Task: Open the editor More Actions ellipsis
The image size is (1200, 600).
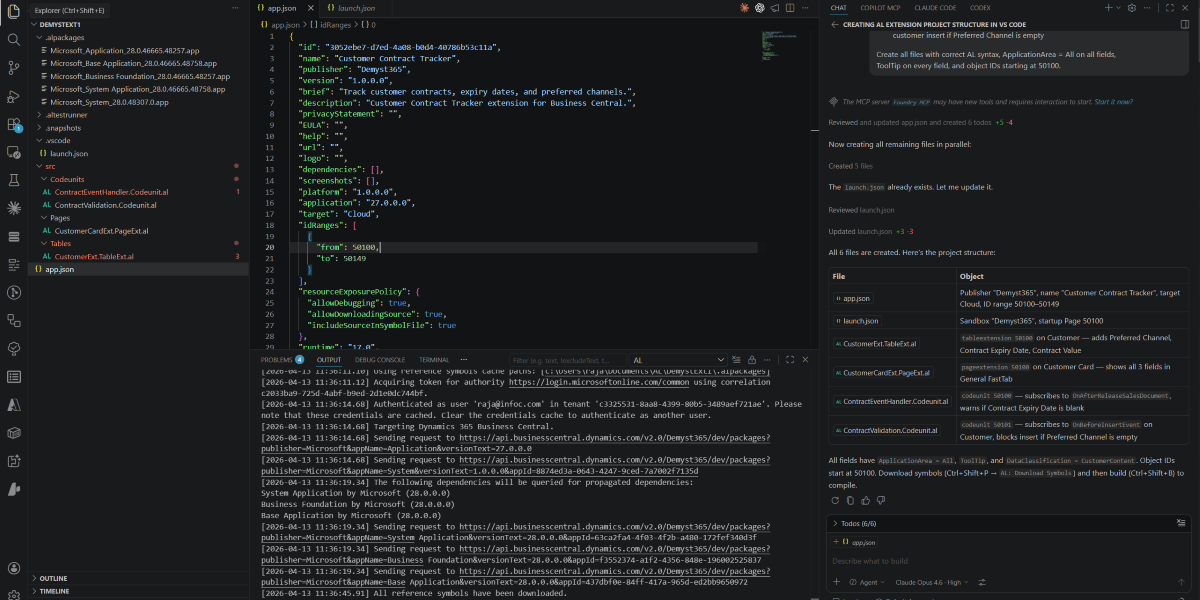Action: coord(805,8)
